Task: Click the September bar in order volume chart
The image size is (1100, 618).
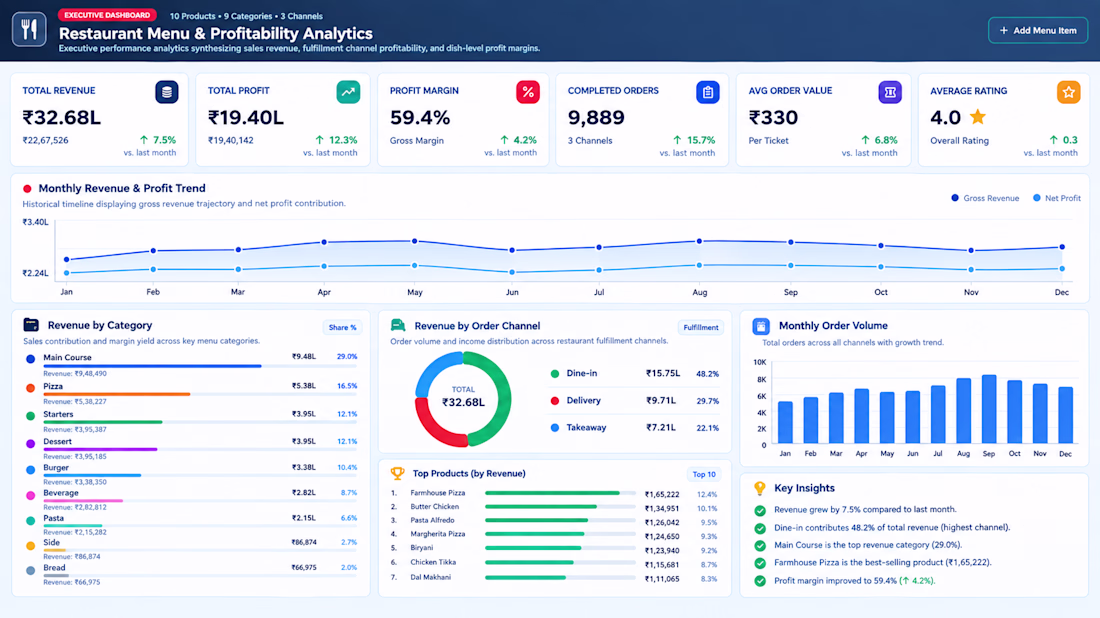Action: (989, 409)
